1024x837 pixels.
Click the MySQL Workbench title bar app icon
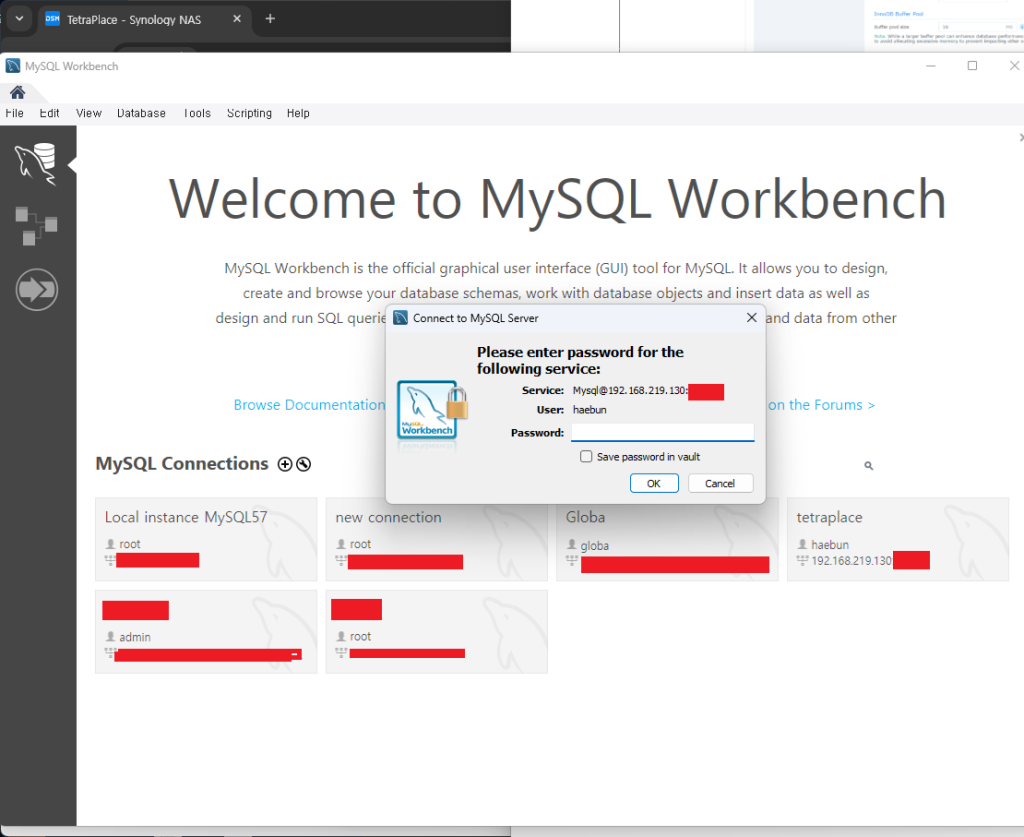(x=12, y=66)
